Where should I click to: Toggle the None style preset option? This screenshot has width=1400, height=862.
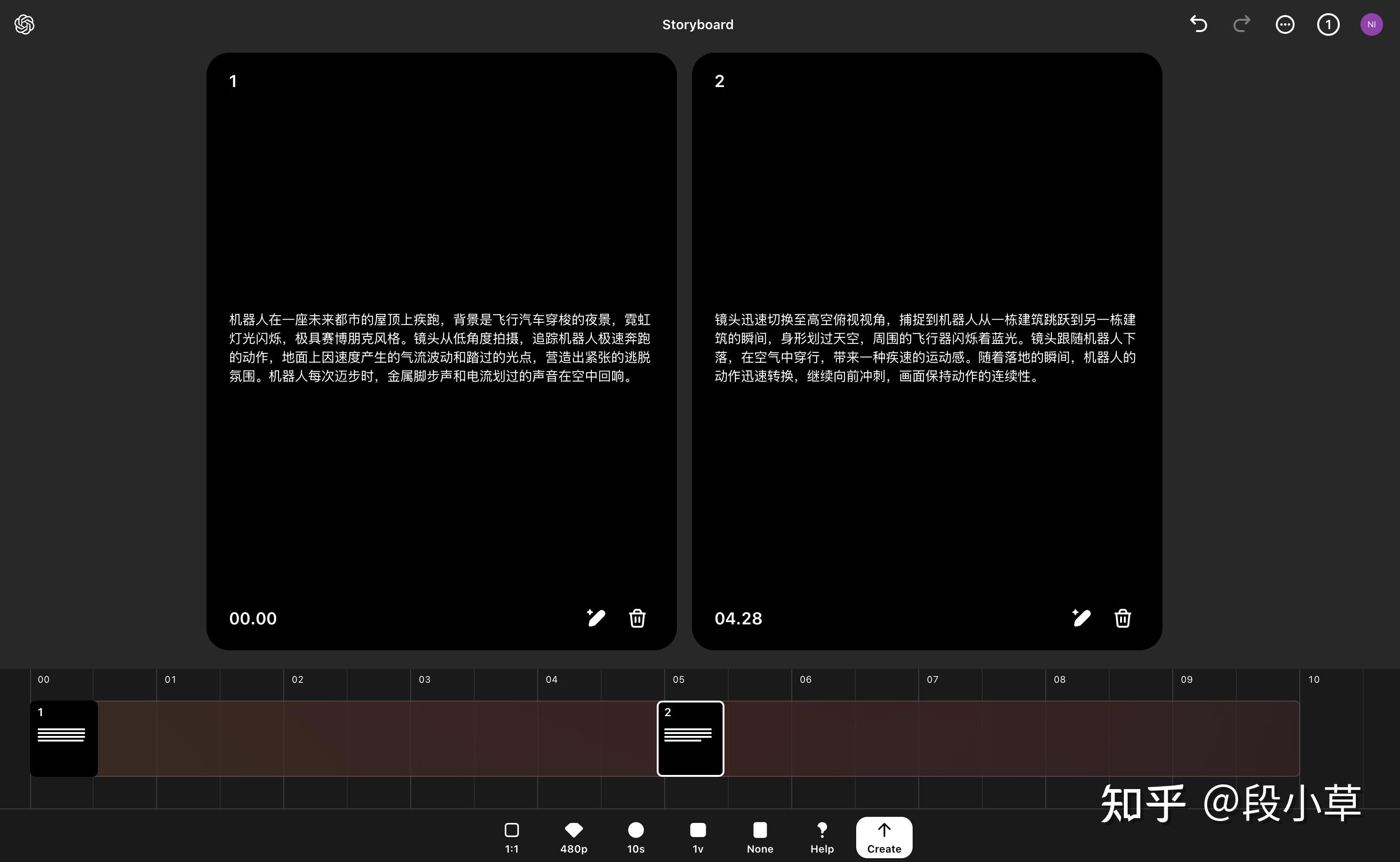pos(760,837)
